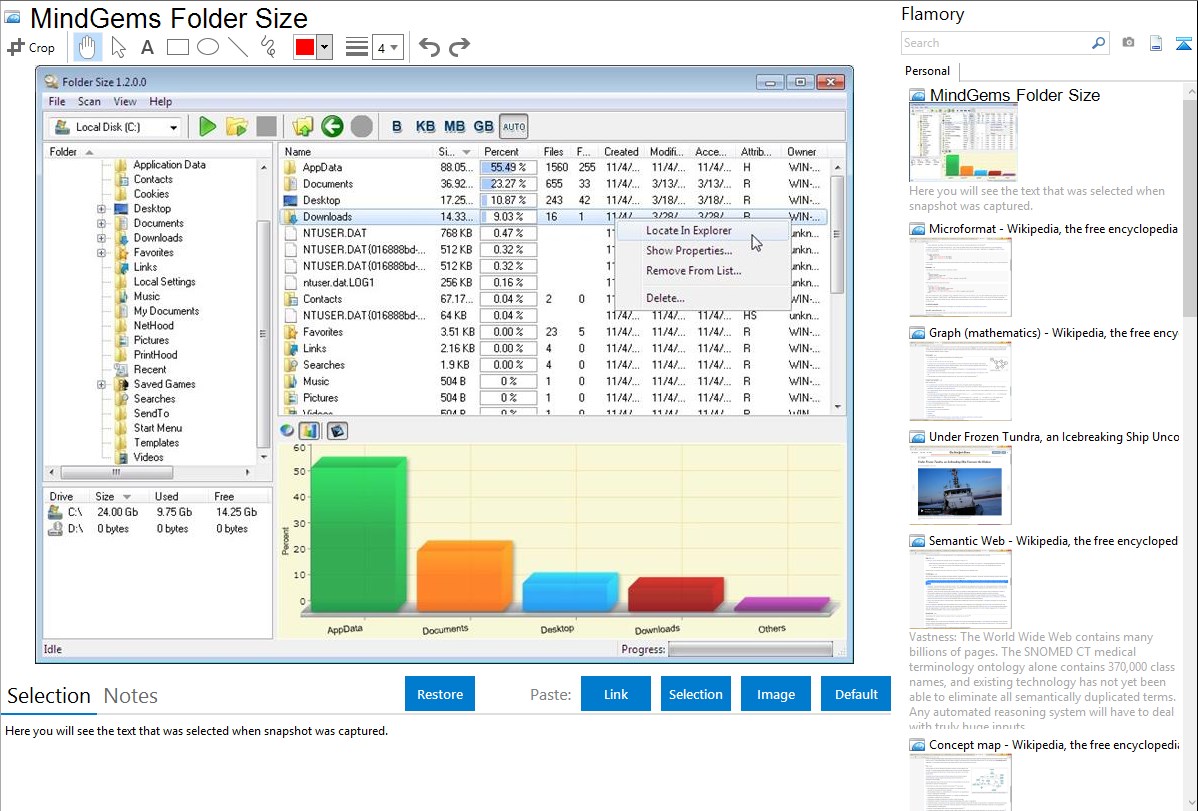The height and width of the screenshot is (811, 1198).
Task: Select the text annotation tool
Action: [x=147, y=47]
